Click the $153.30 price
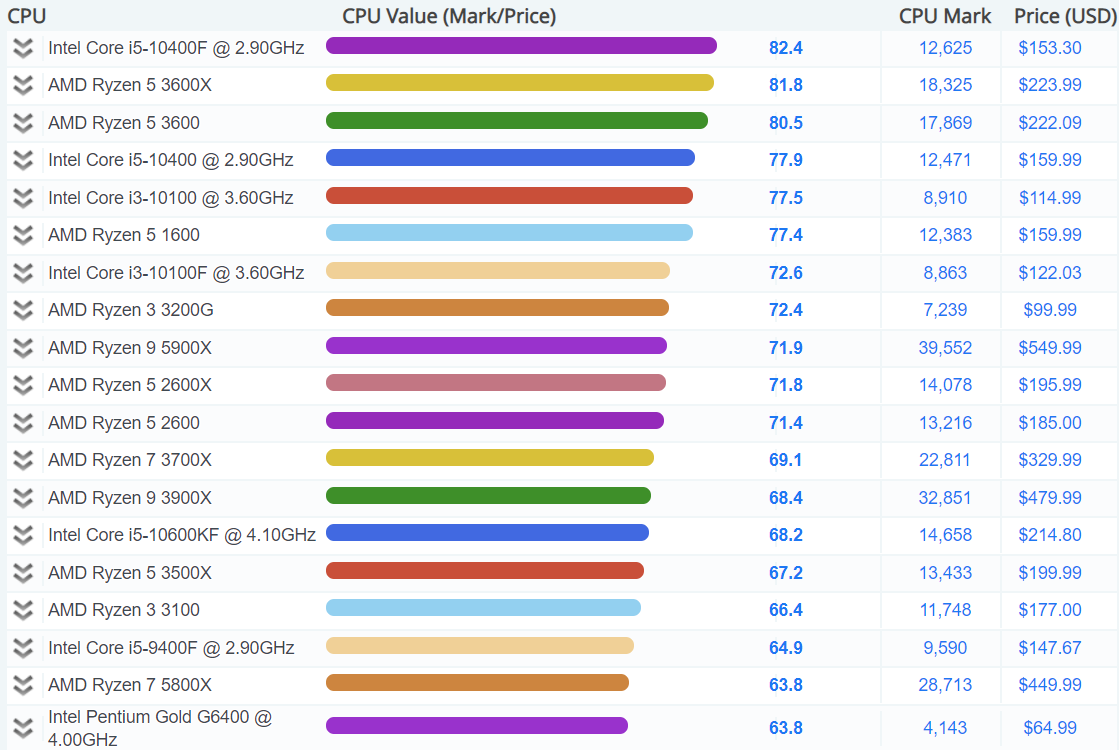The image size is (1119, 750). [1050, 48]
